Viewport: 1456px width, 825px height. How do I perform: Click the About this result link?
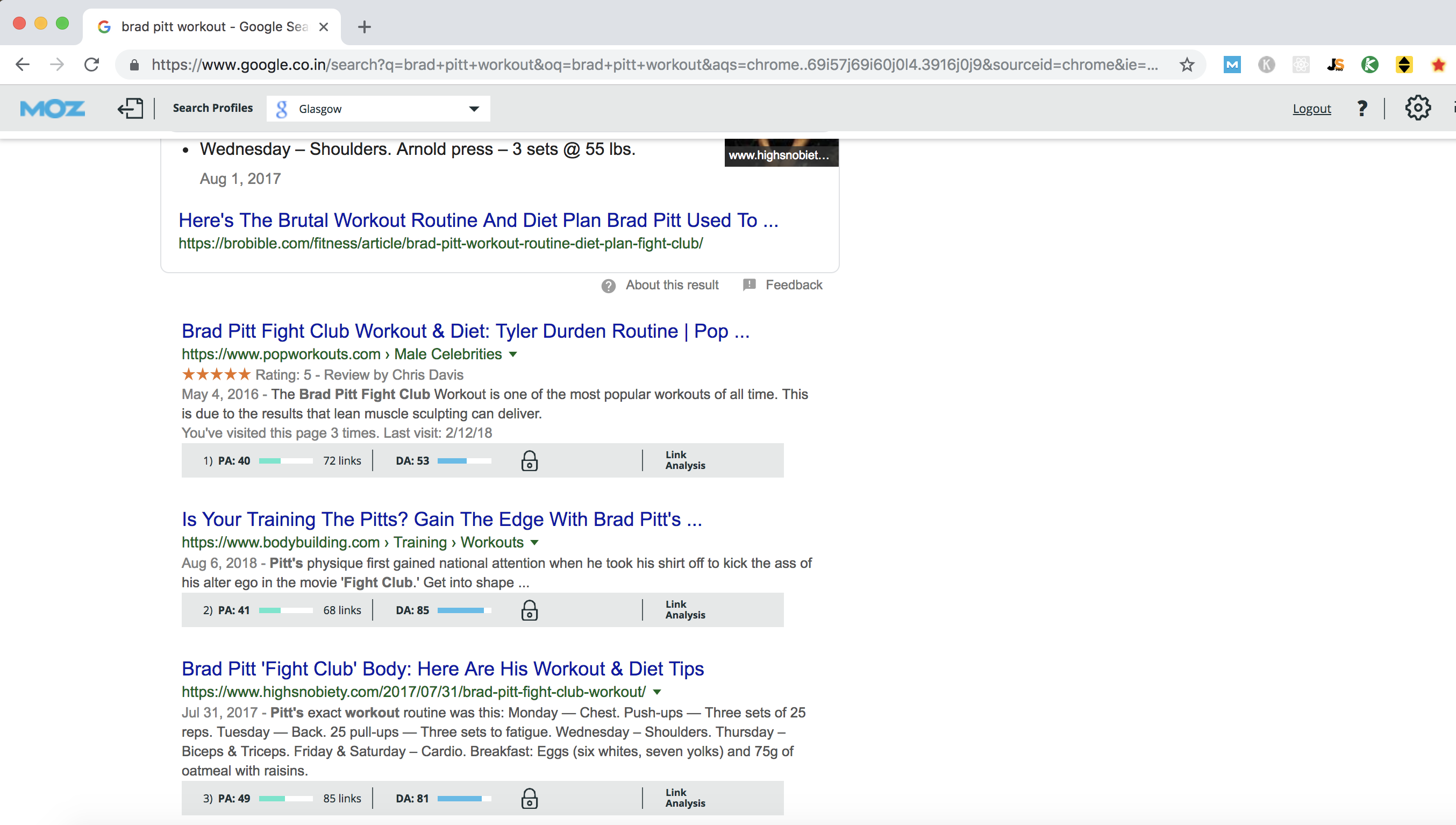point(672,285)
